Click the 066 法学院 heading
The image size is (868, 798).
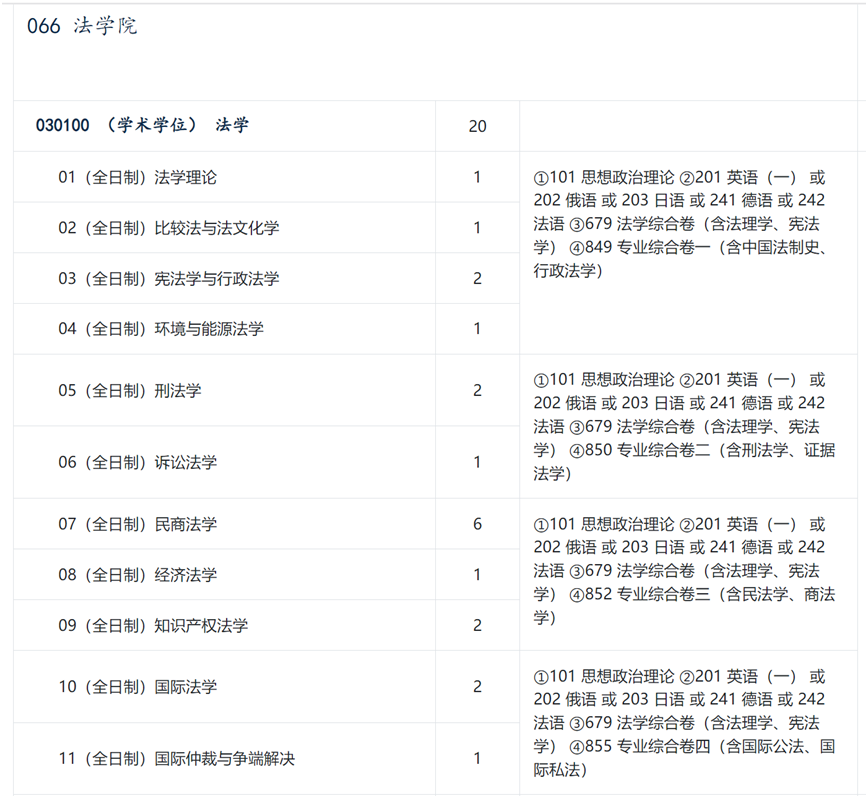(x=82, y=26)
